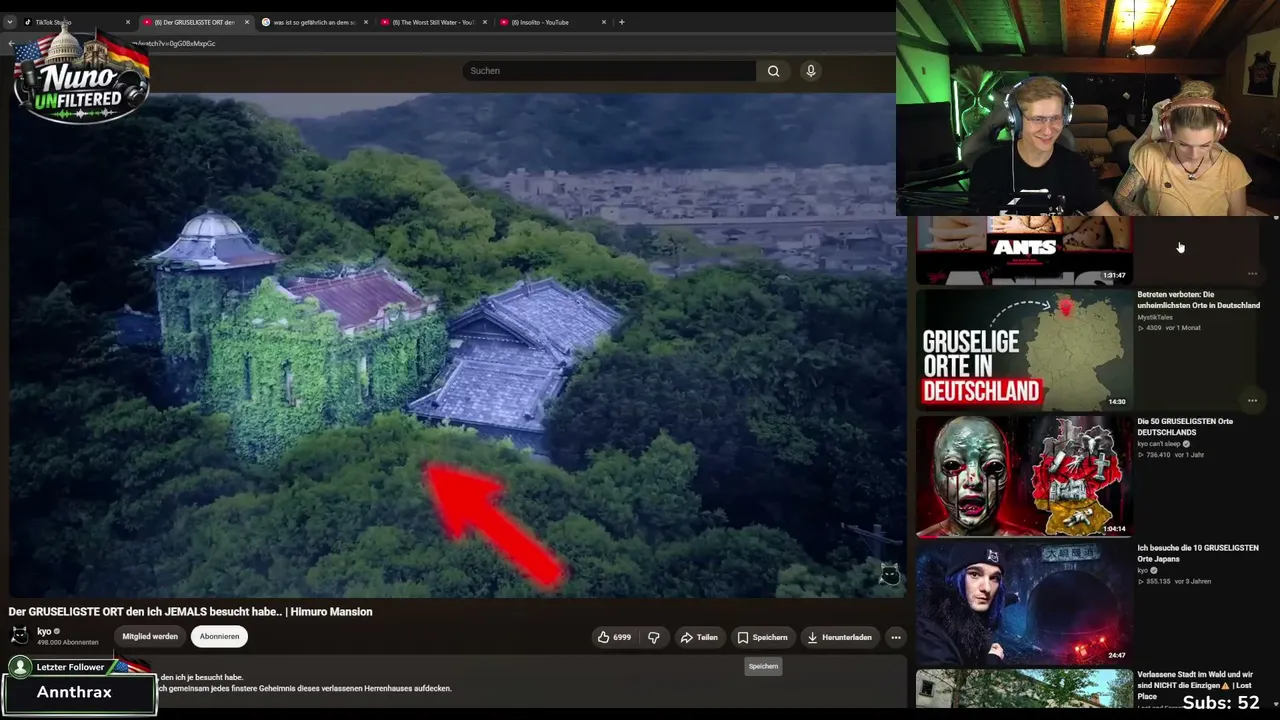Open options menu for ANTS video
1280x720 pixels.
pyautogui.click(x=1252, y=273)
